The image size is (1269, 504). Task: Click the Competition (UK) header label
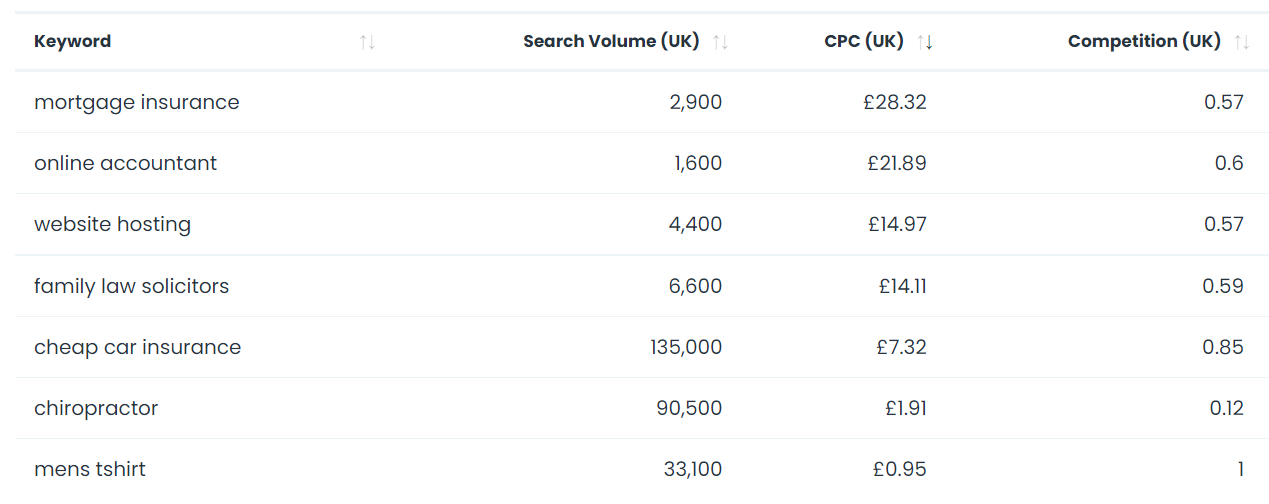(1143, 42)
